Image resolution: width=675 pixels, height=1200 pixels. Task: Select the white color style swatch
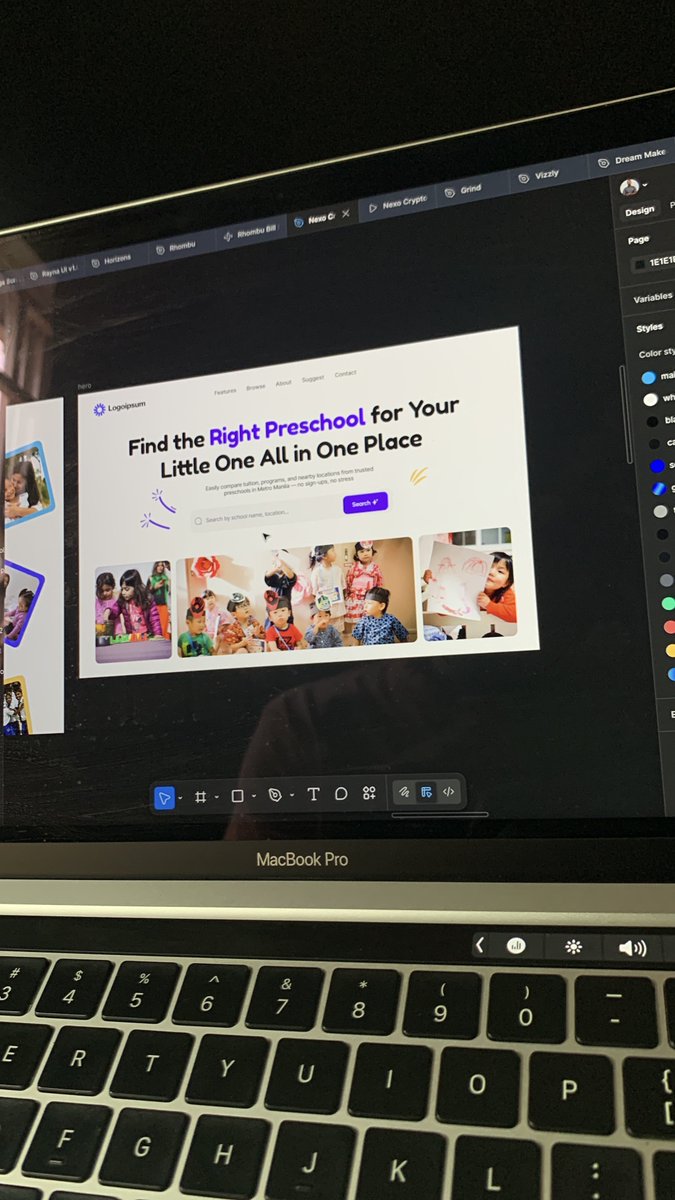[650, 399]
